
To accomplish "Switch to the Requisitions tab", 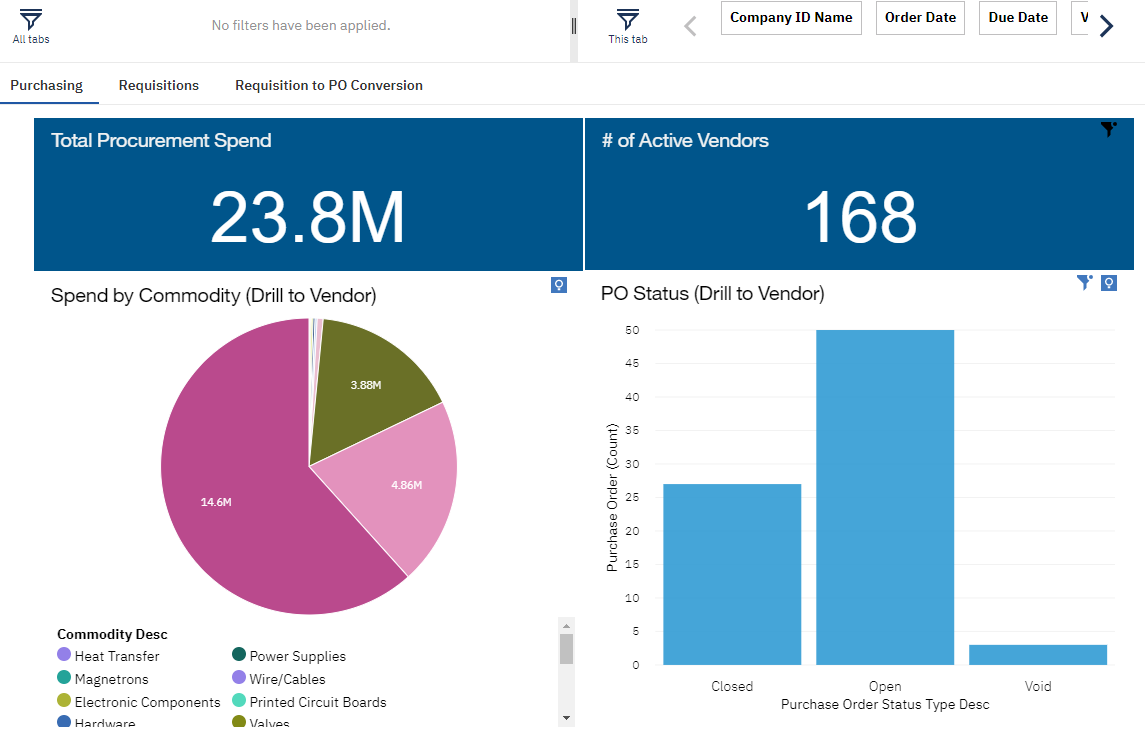I will click(159, 86).
